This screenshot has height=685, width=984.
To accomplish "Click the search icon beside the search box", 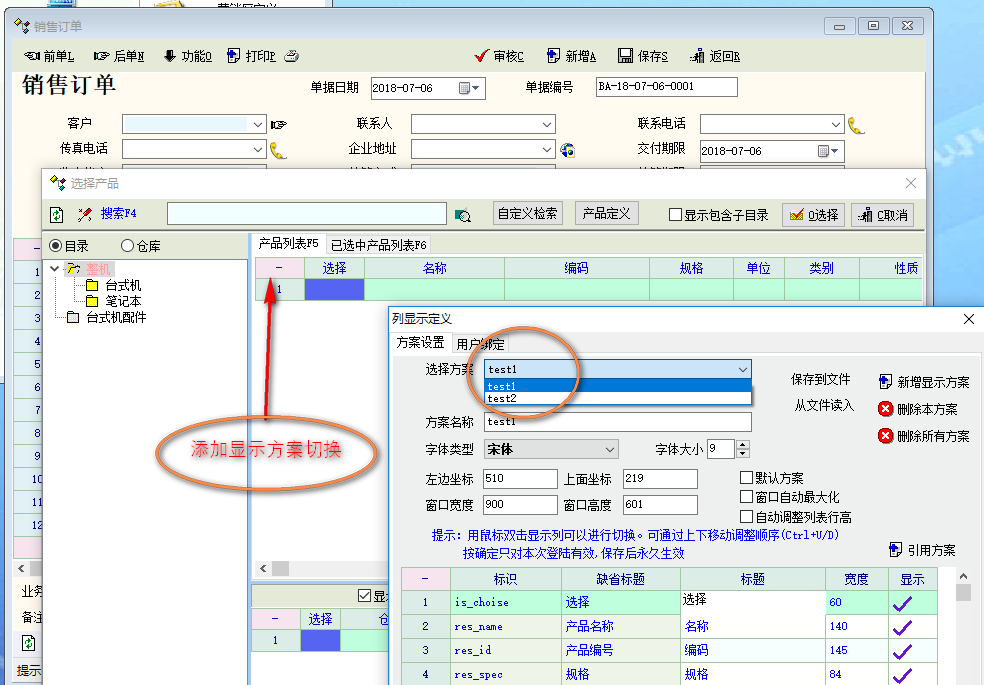I will (x=462, y=214).
